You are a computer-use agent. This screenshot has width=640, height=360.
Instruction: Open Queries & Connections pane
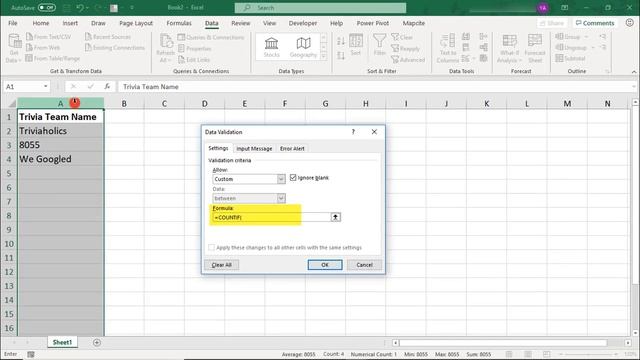[211, 37]
